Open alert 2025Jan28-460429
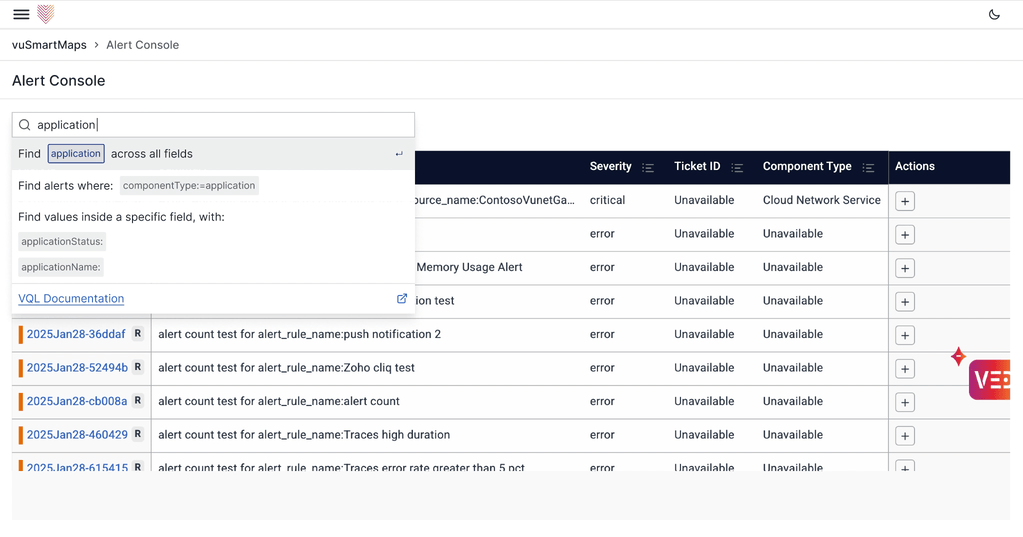Screen dimensions: 1023x537 pos(77,435)
